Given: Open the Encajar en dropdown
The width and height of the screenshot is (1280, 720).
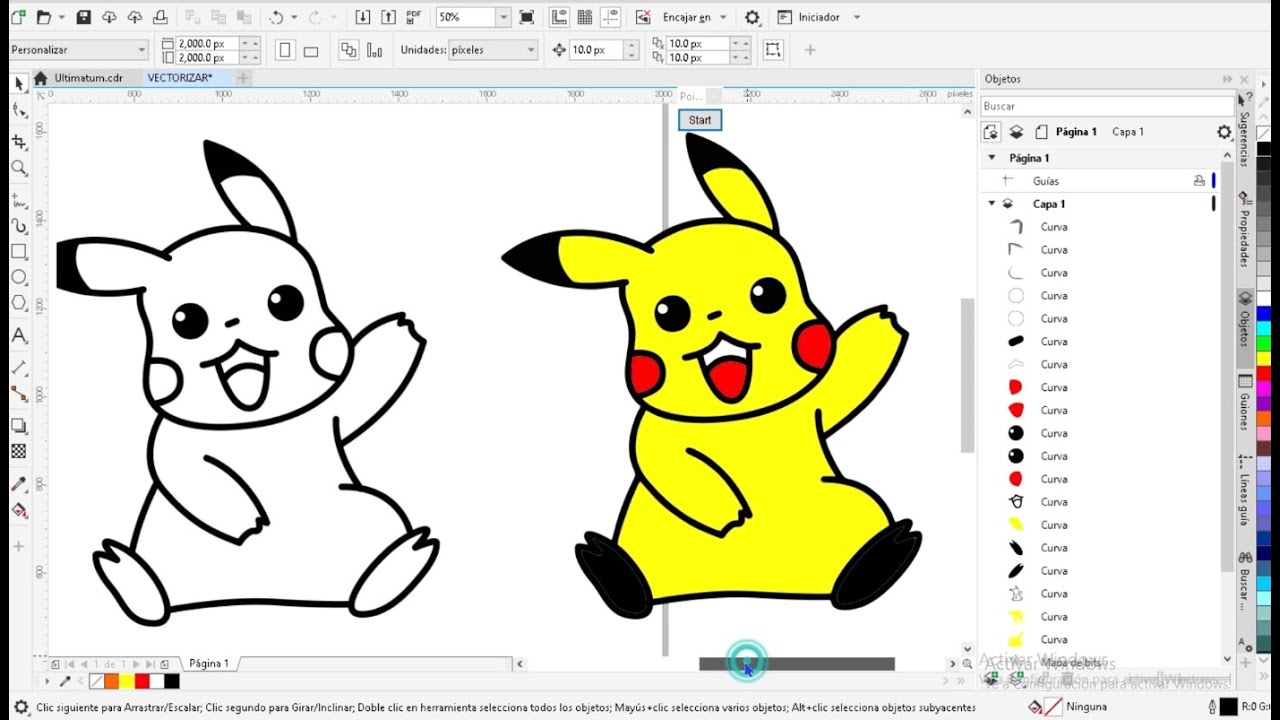Looking at the screenshot, I should (724, 17).
